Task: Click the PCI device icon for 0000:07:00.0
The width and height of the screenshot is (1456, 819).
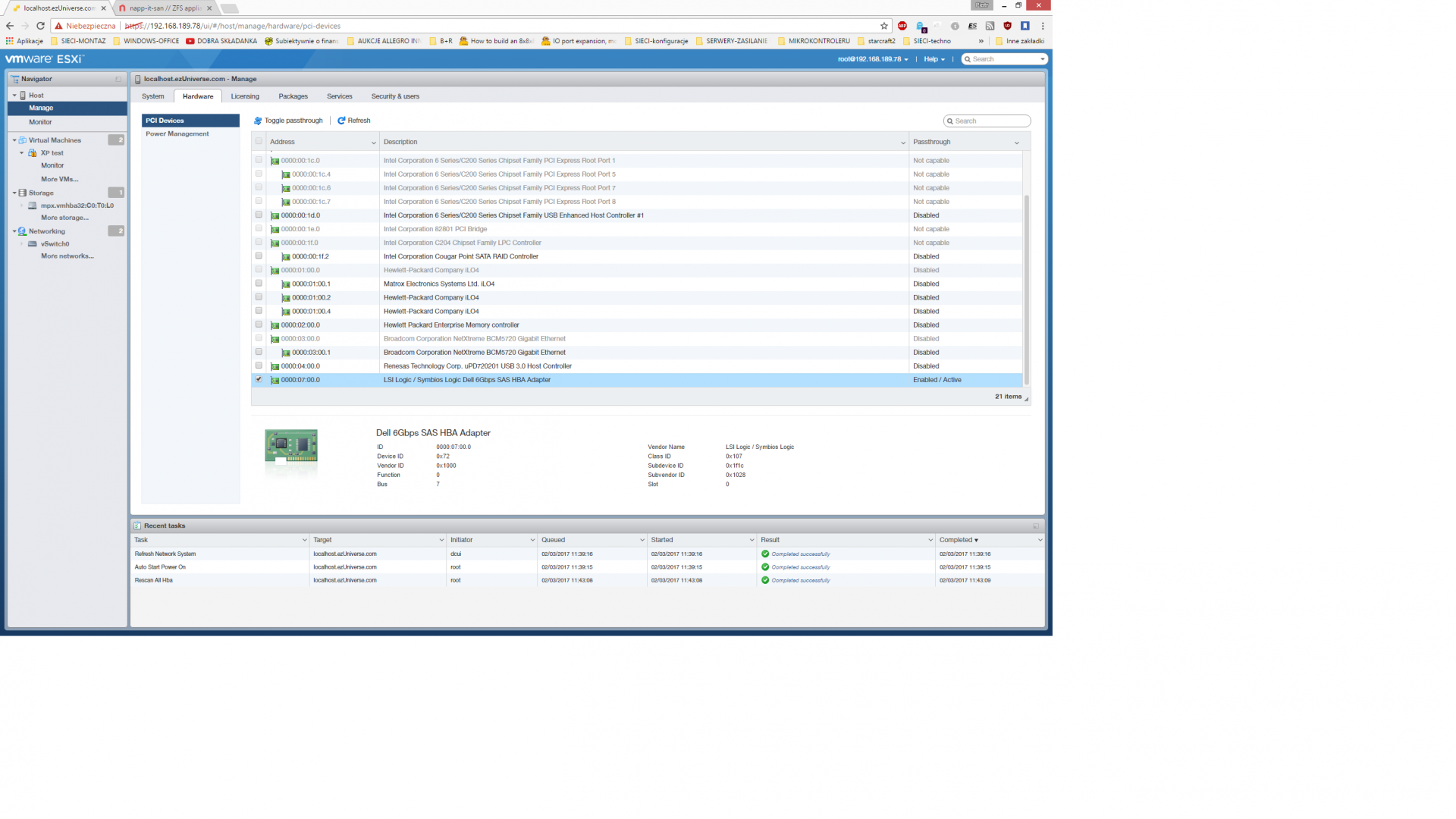Action: click(275, 380)
